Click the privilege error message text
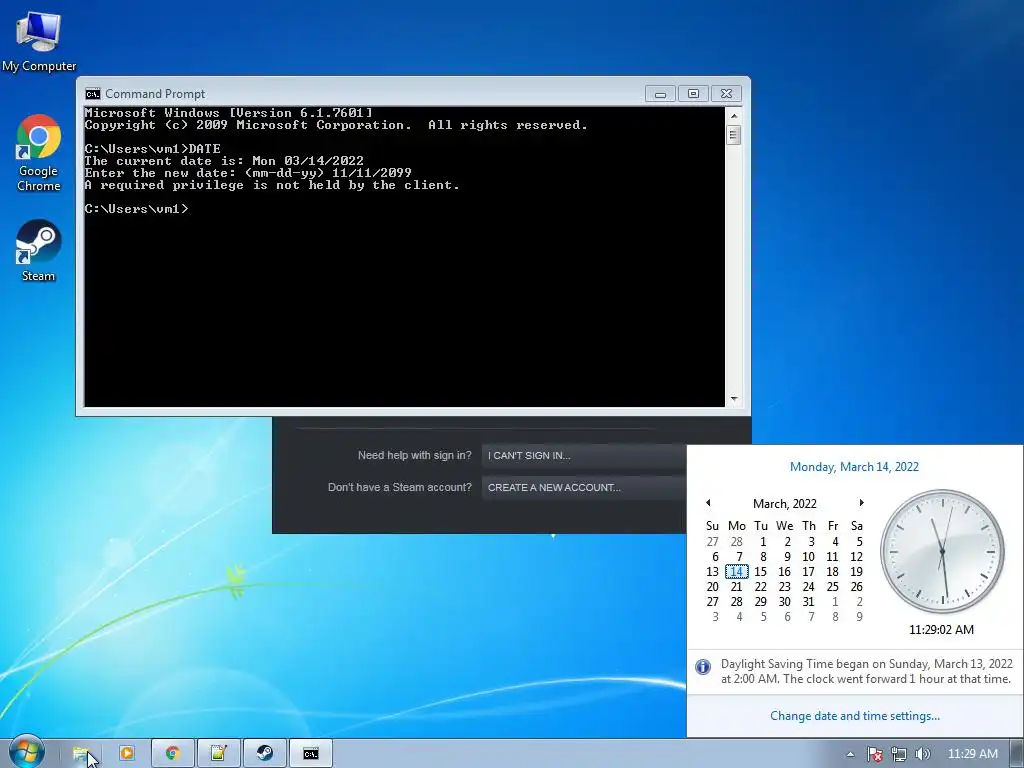This screenshot has height=768, width=1024. pyautogui.click(x=272, y=185)
